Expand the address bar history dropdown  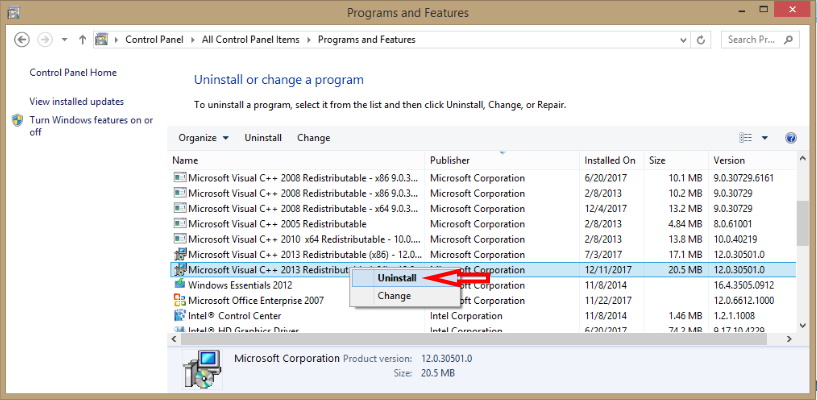coord(683,40)
